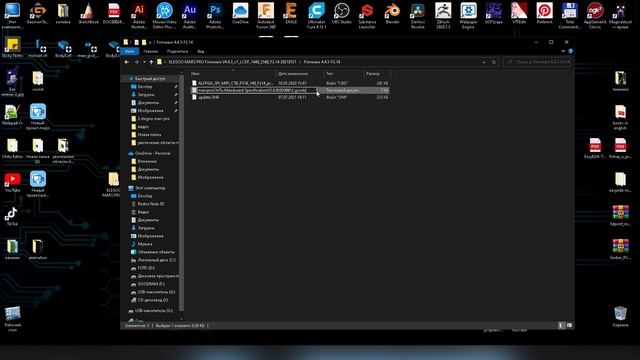Image resolution: width=640 pixels, height=360 pixels.
Task: Open Новая папка in sidebar
Action: (149, 135)
